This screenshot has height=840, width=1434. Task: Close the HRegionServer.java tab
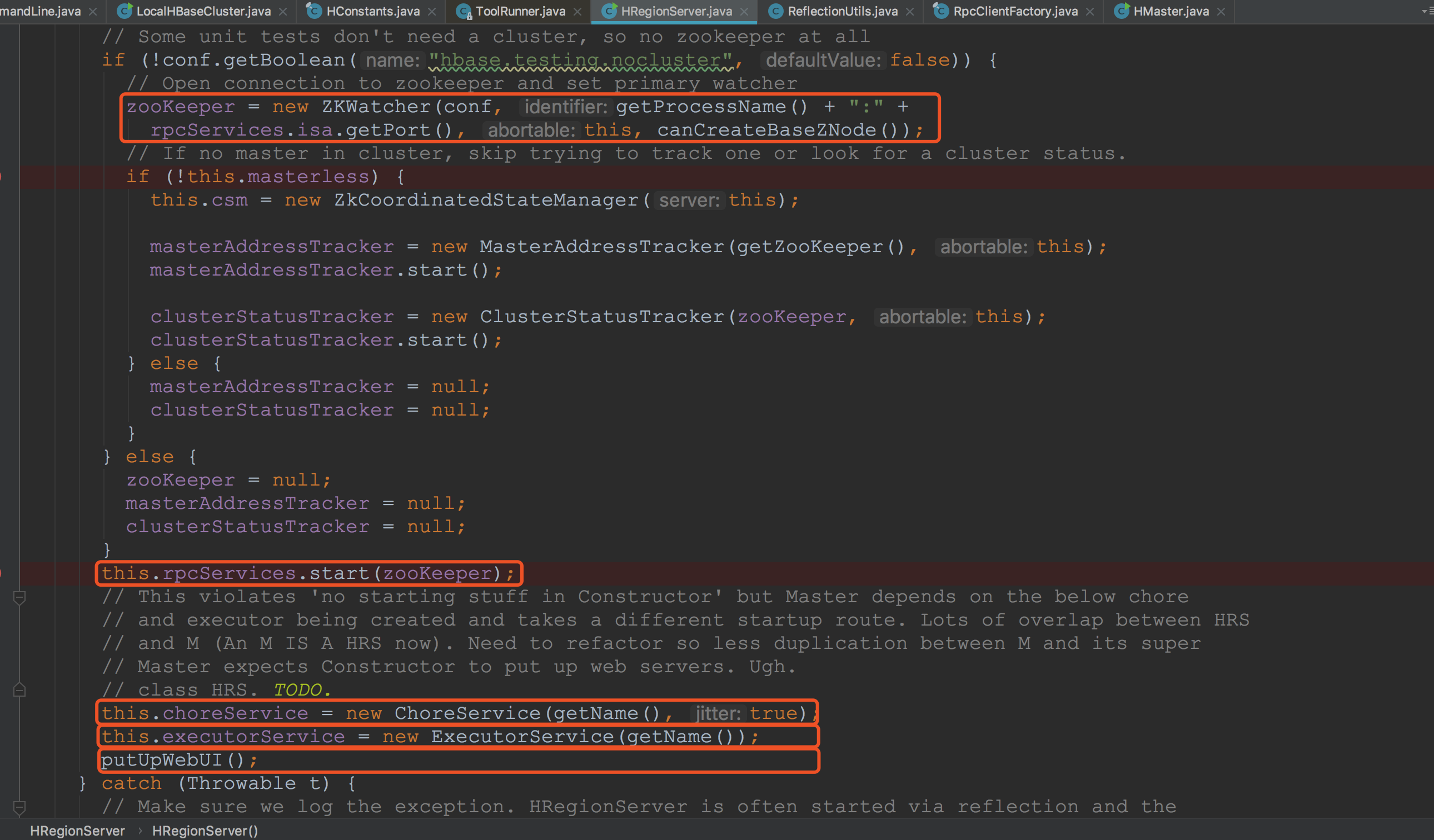pos(744,11)
